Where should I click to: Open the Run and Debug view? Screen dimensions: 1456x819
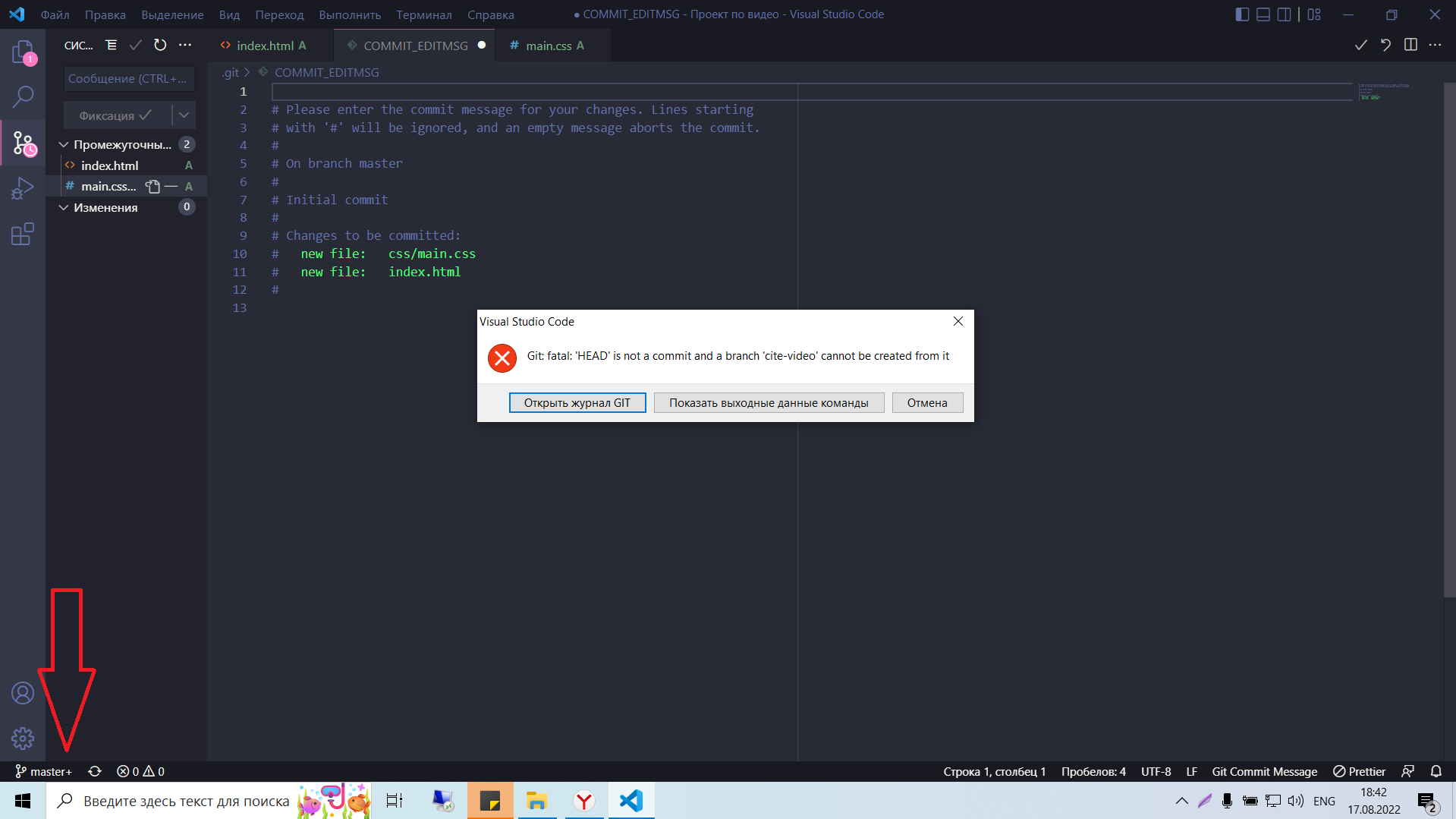pos(23,188)
